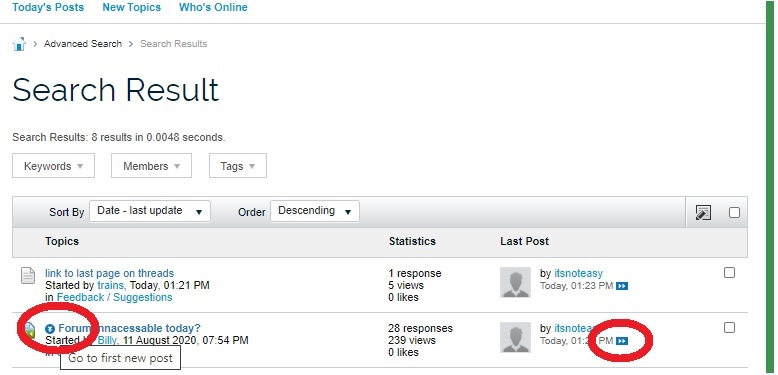Open New Topics tab
This screenshot has height=375, width=778.
click(x=131, y=7)
